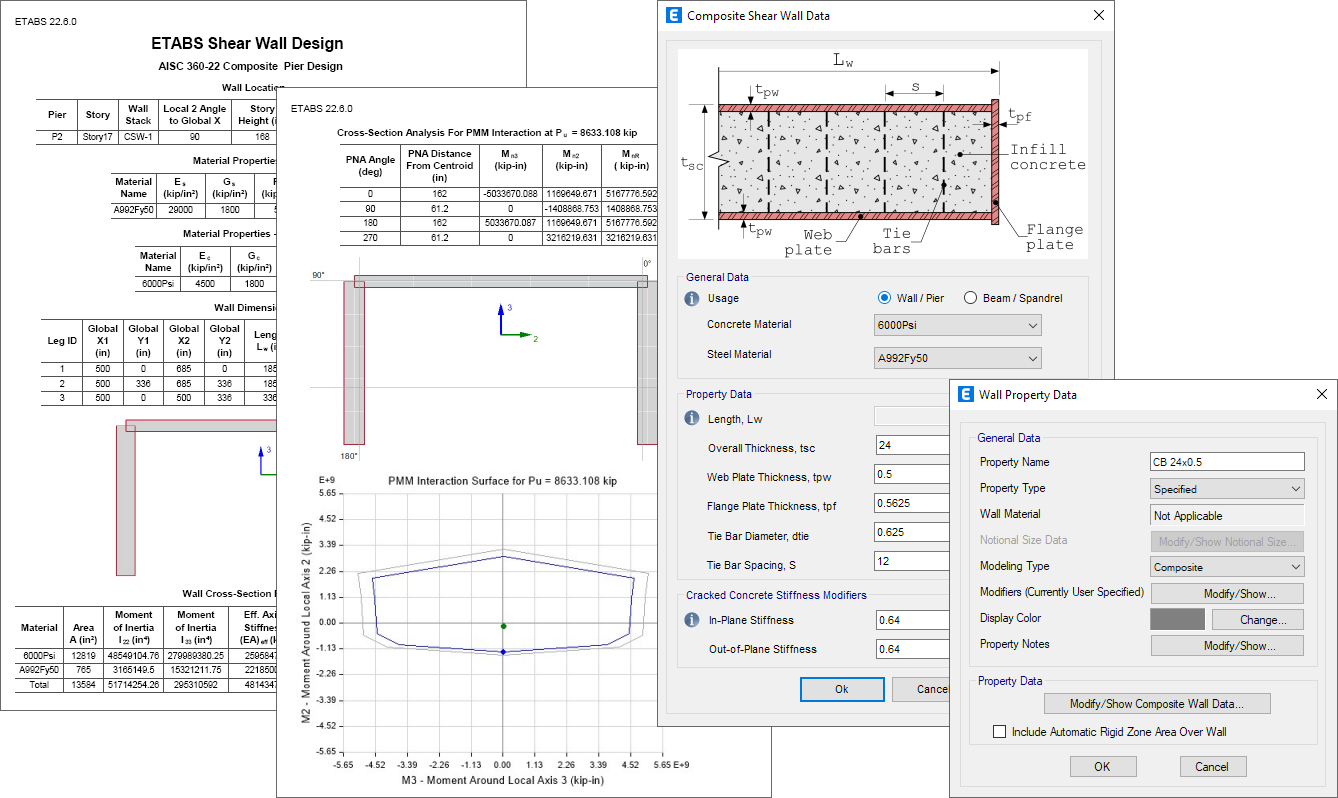Click Modify/Show for Property Notes row

pos(1228,645)
